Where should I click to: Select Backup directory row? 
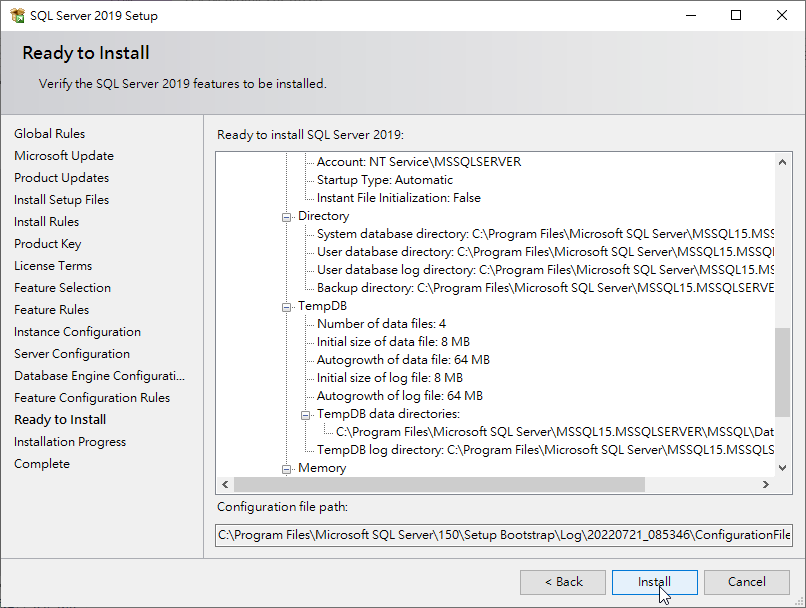tap(545, 288)
